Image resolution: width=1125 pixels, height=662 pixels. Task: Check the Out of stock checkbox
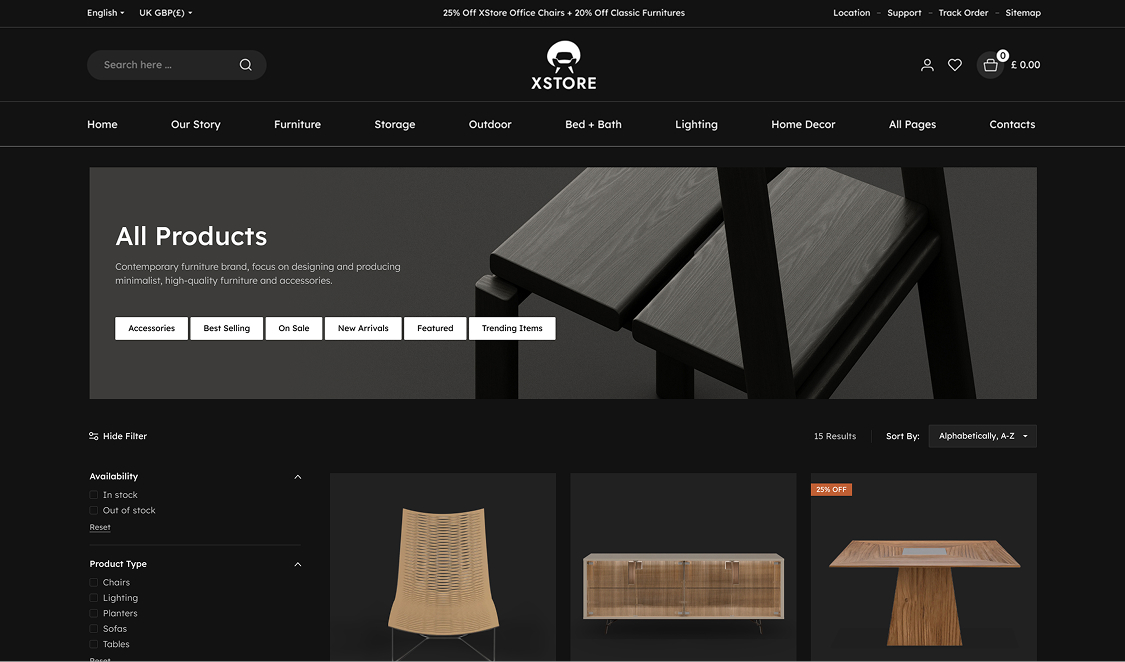coord(94,511)
